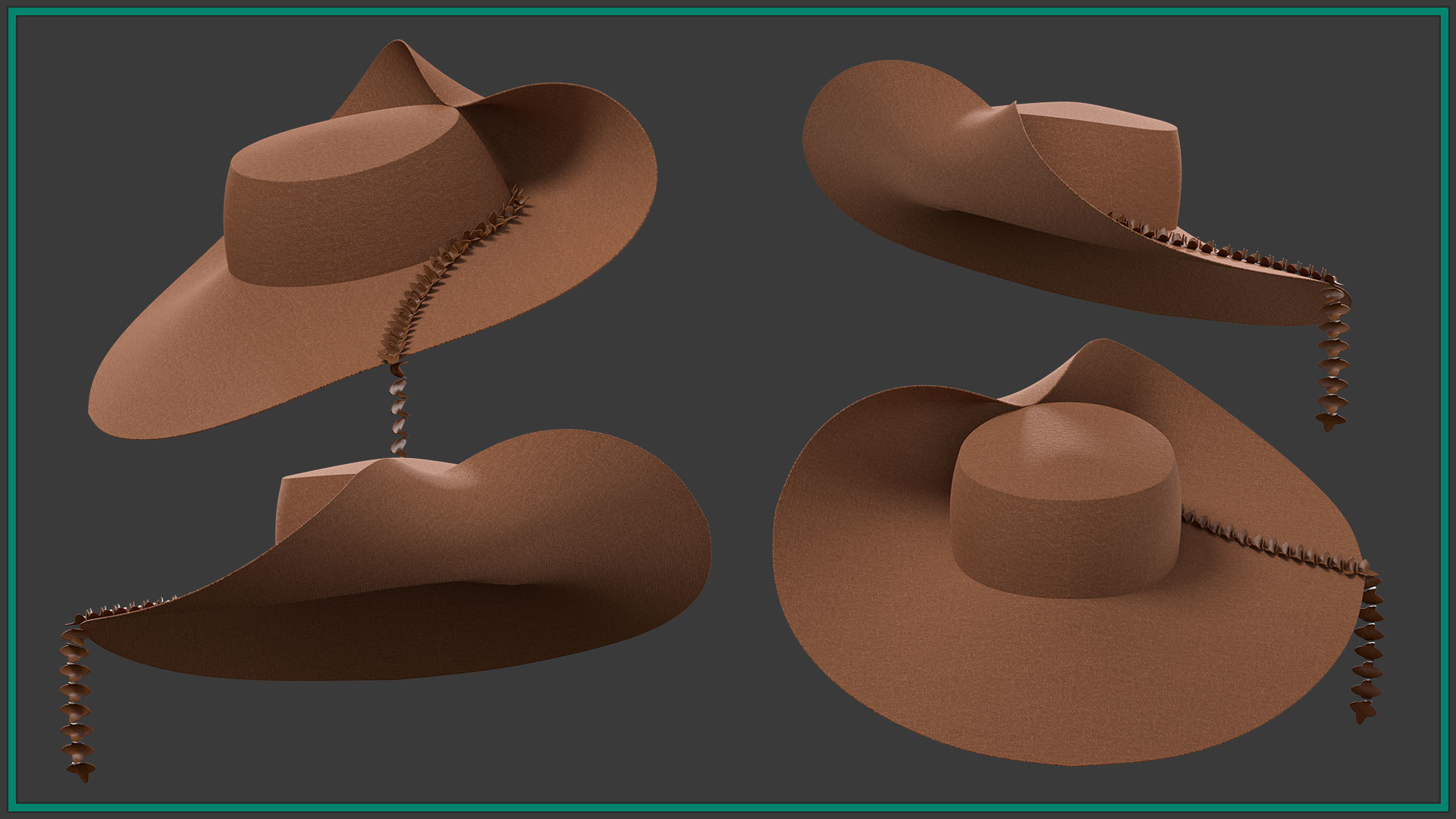Click the bottom-right hat top-down view render
This screenshot has width=1456, height=819.
[x=1078, y=552]
